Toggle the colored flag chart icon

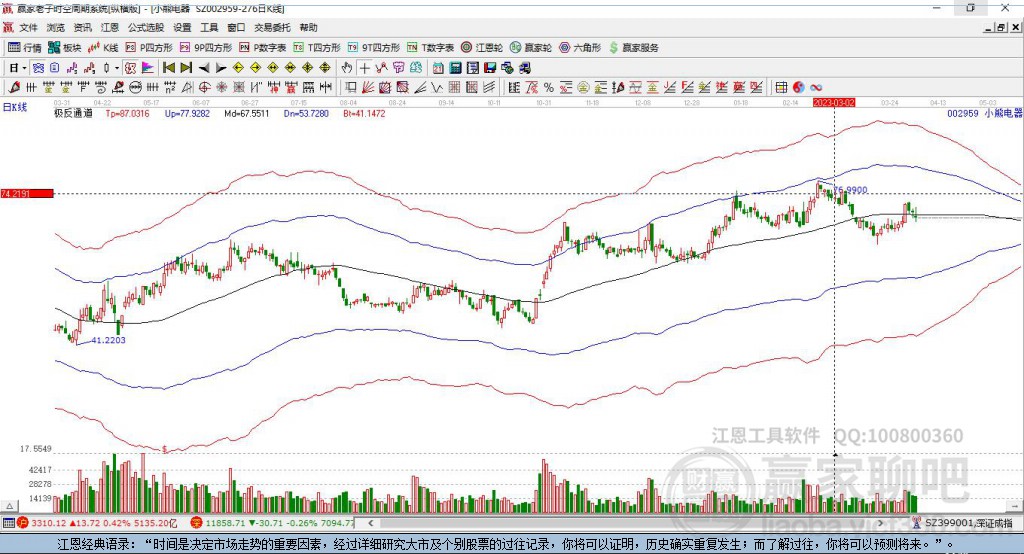(x=148, y=67)
